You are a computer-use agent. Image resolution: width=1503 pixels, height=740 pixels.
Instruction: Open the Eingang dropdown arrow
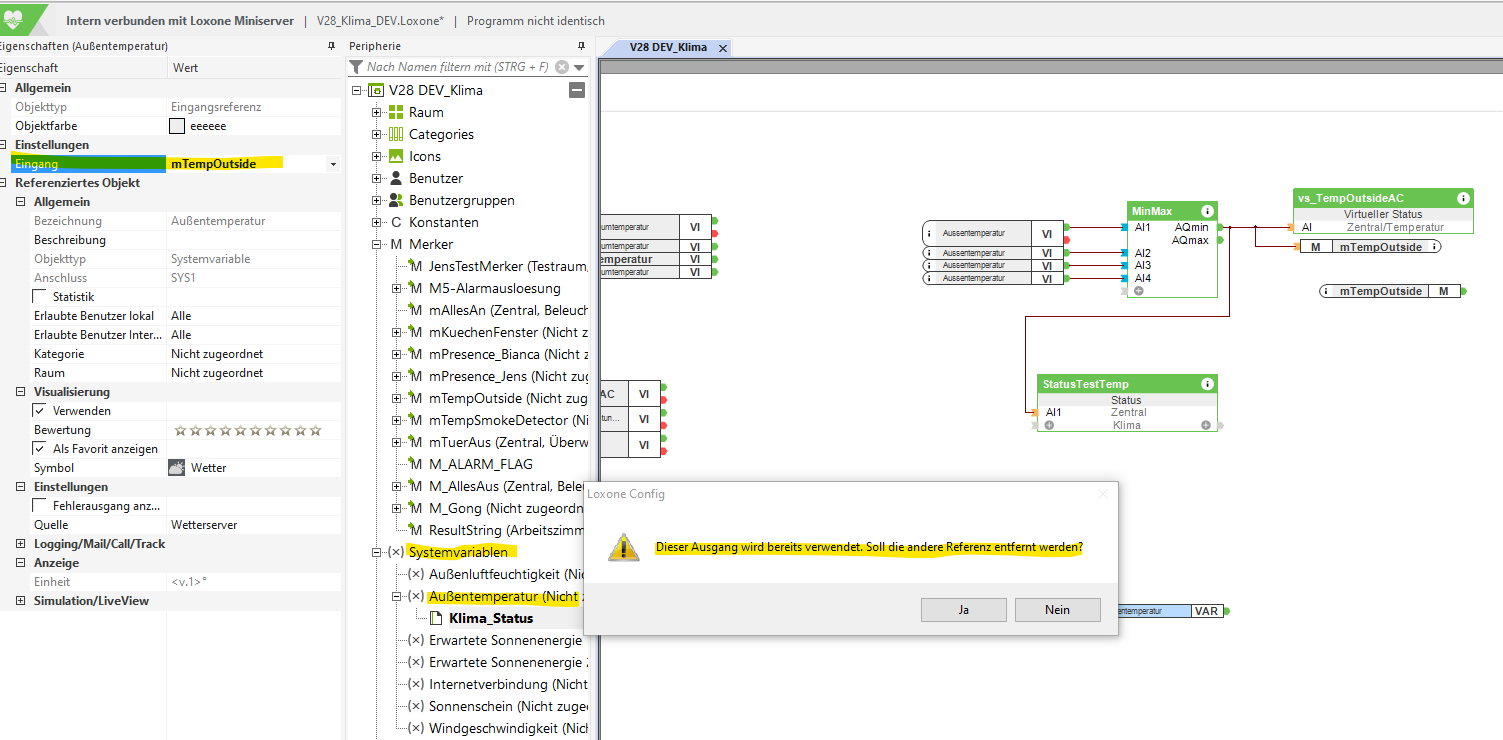point(333,164)
